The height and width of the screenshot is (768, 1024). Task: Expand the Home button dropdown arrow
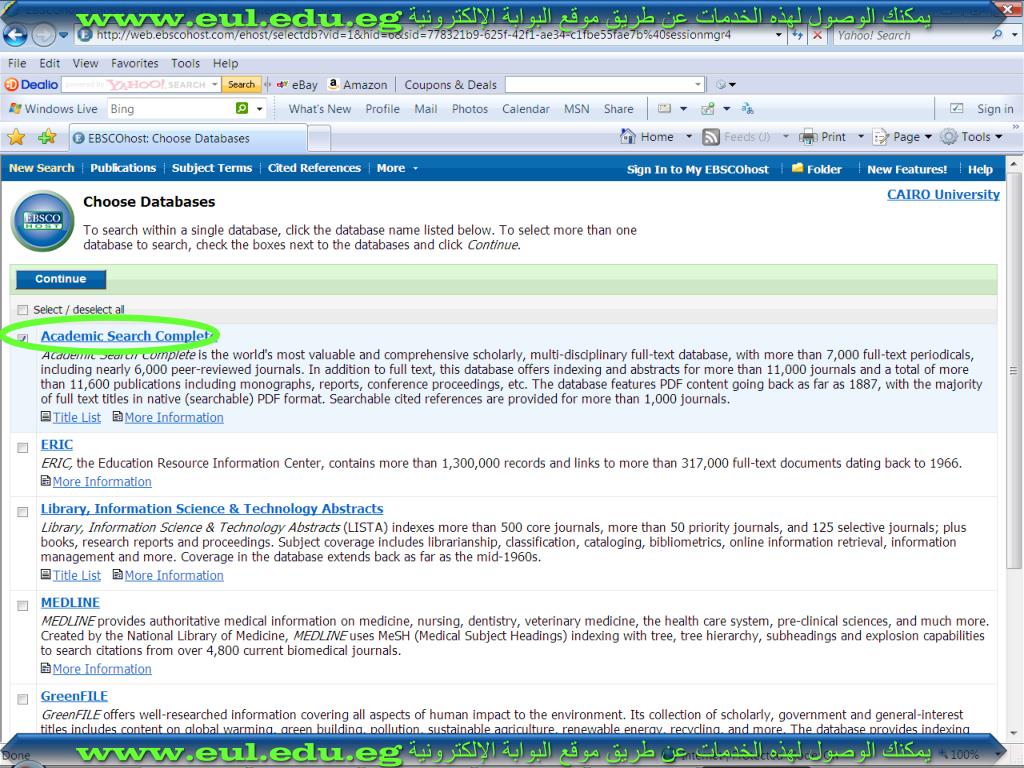coord(688,137)
